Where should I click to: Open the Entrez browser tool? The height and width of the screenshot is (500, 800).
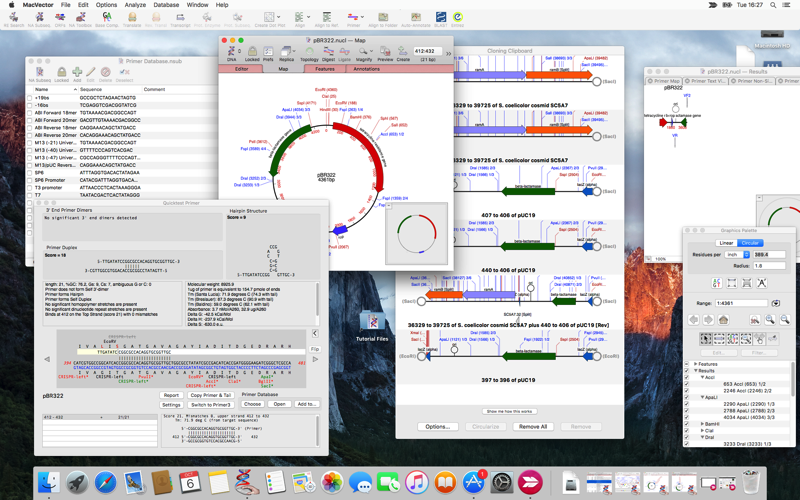[x=457, y=17]
